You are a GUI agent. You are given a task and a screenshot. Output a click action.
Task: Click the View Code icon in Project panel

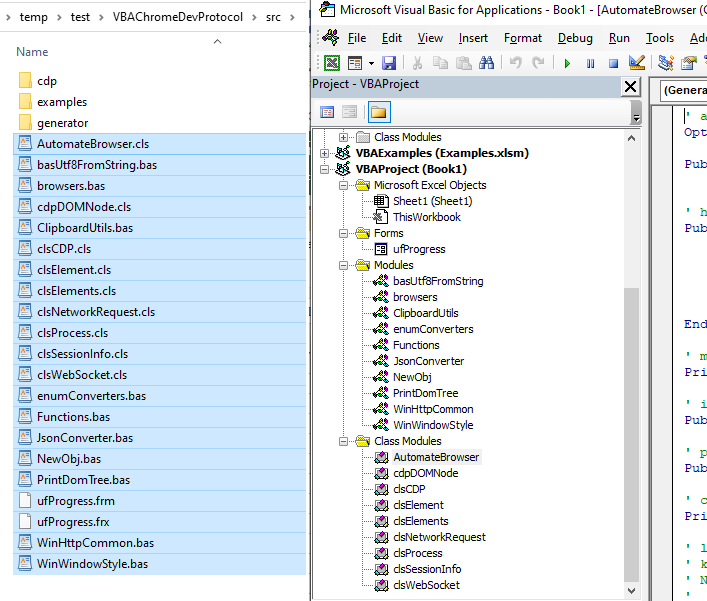point(327,112)
